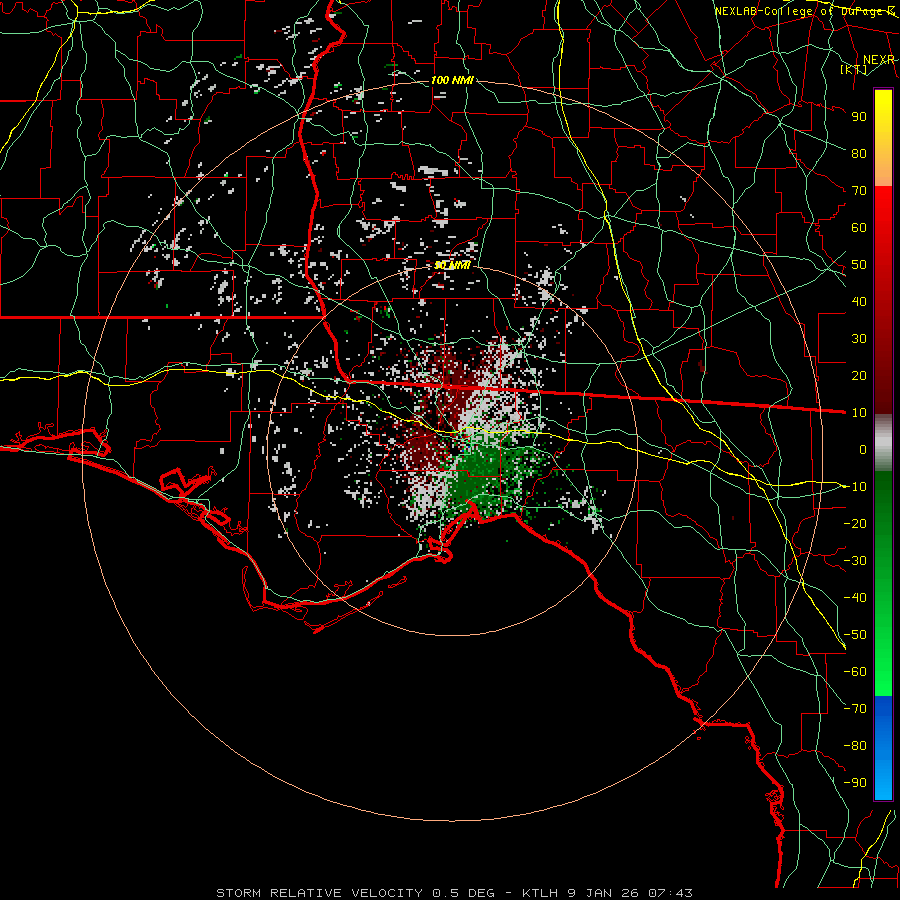Click the "-90" value on the velocity scale
Viewport: 900px width, 900px height.
[x=855, y=783]
